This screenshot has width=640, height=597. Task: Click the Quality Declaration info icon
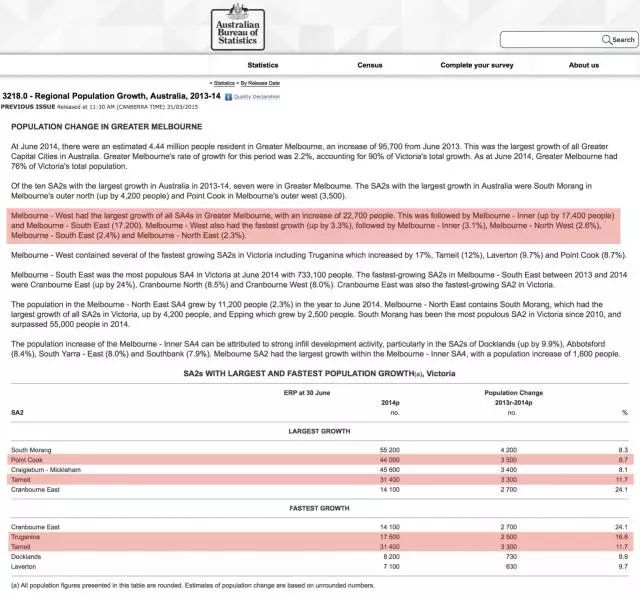point(229,97)
